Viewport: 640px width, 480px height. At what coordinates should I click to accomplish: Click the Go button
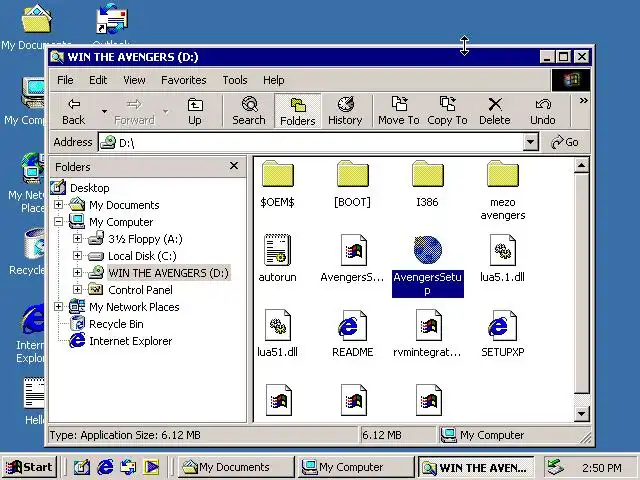(x=565, y=142)
